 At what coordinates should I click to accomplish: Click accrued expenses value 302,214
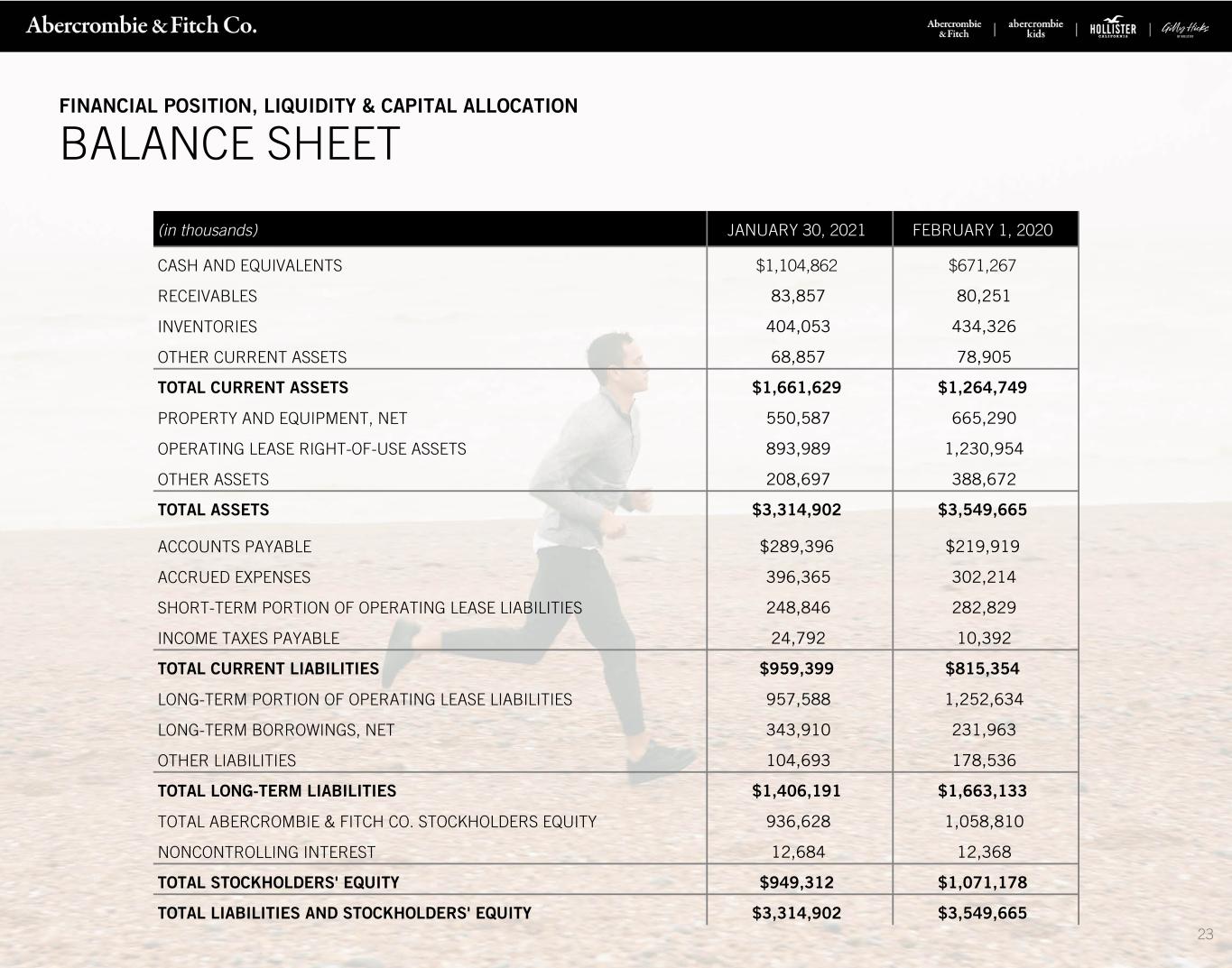click(x=983, y=577)
